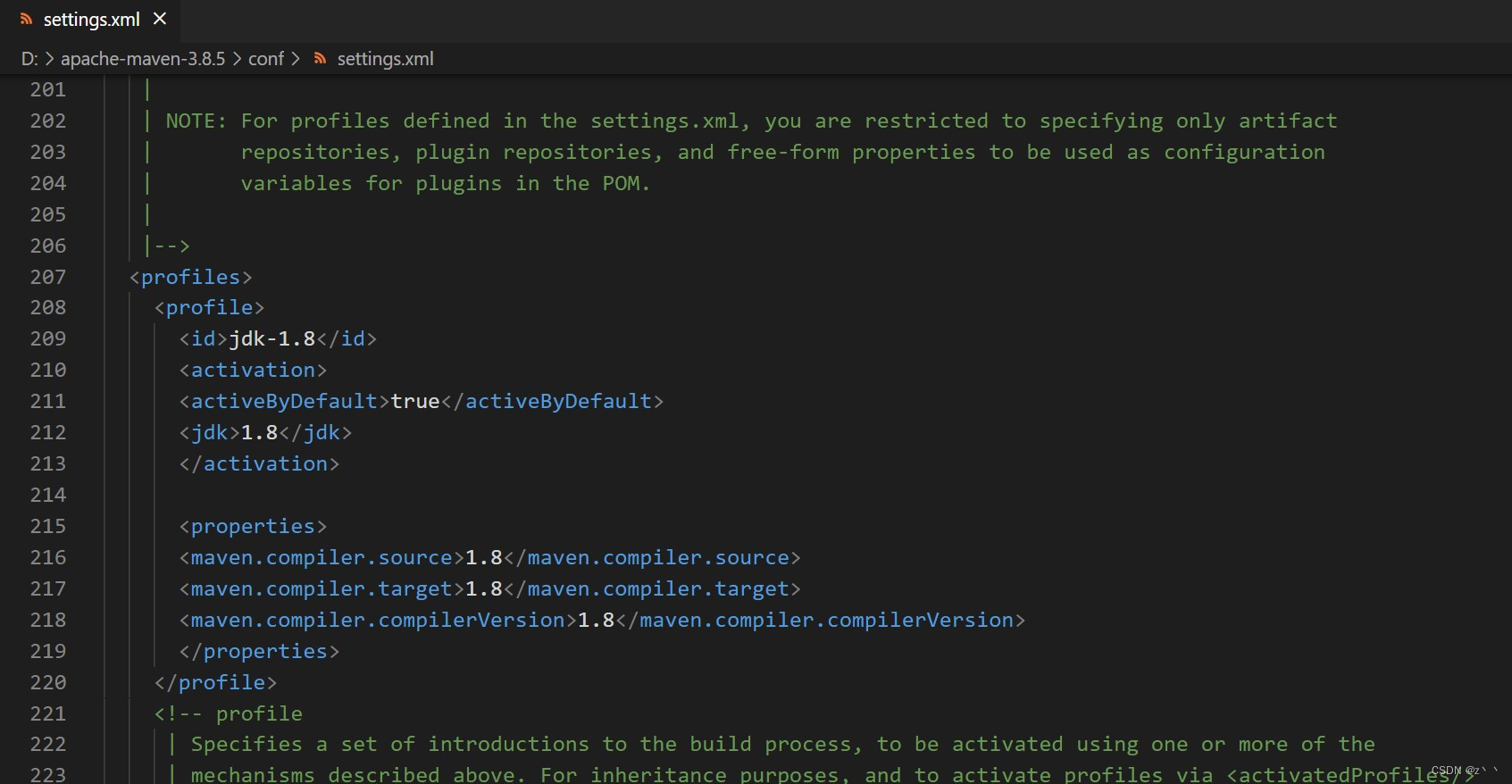
Task: Click the XML file icon in tab
Action: [x=27, y=19]
